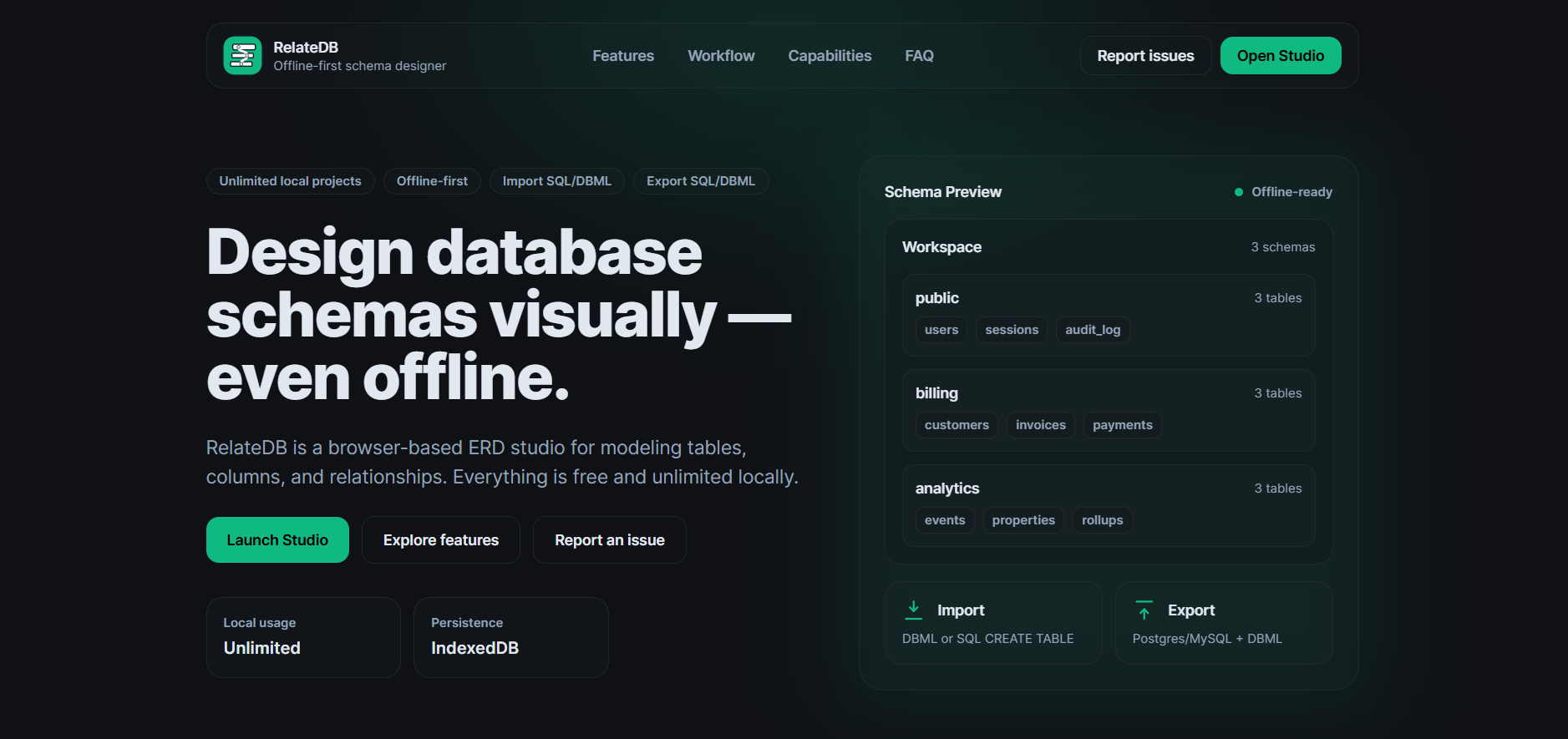Image resolution: width=1568 pixels, height=739 pixels.
Task: Go to the Workflow section
Action: pyautogui.click(x=721, y=56)
